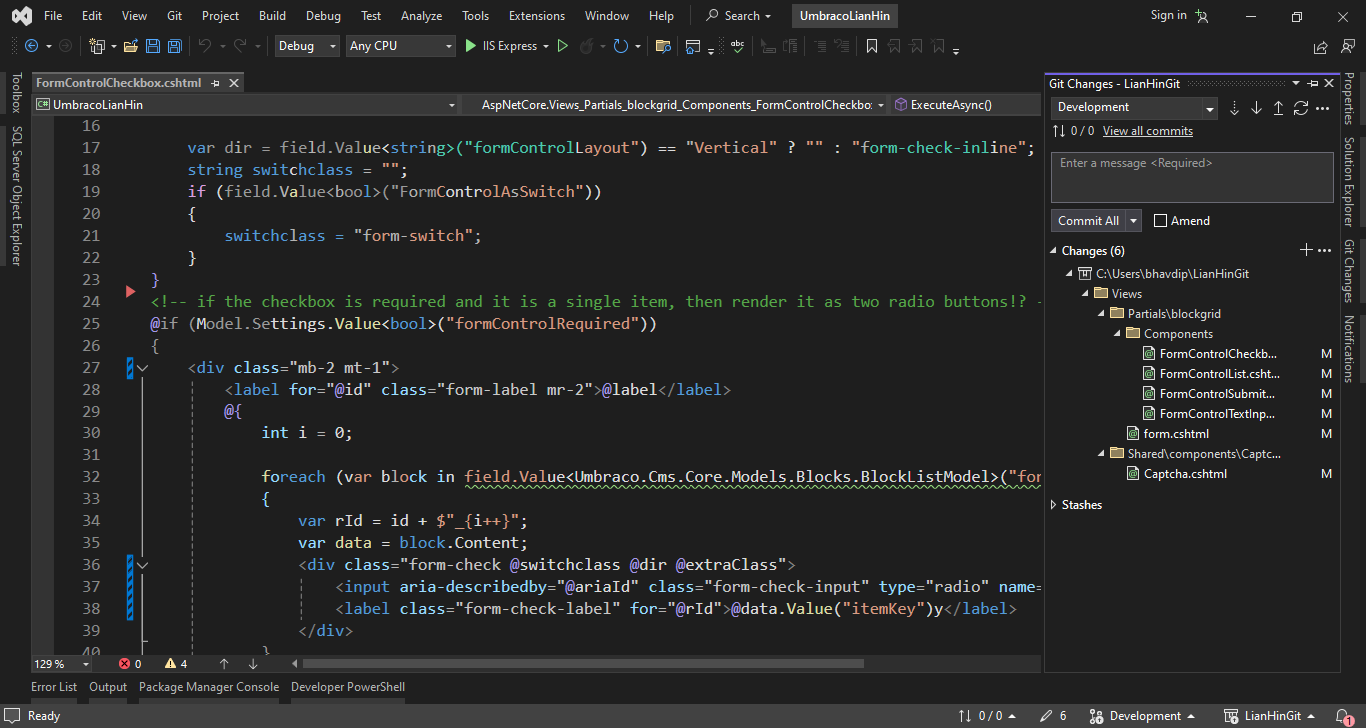Open the Extensions menu
This screenshot has height=728, width=1366.
click(535, 16)
